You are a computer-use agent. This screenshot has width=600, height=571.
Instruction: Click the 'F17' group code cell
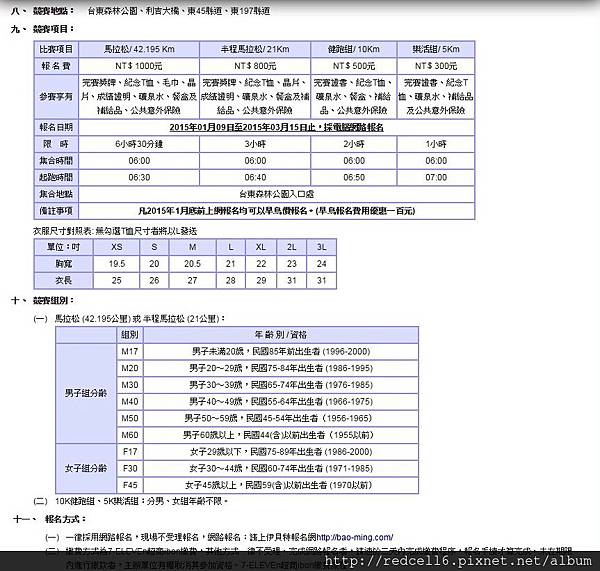pyautogui.click(x=130, y=452)
